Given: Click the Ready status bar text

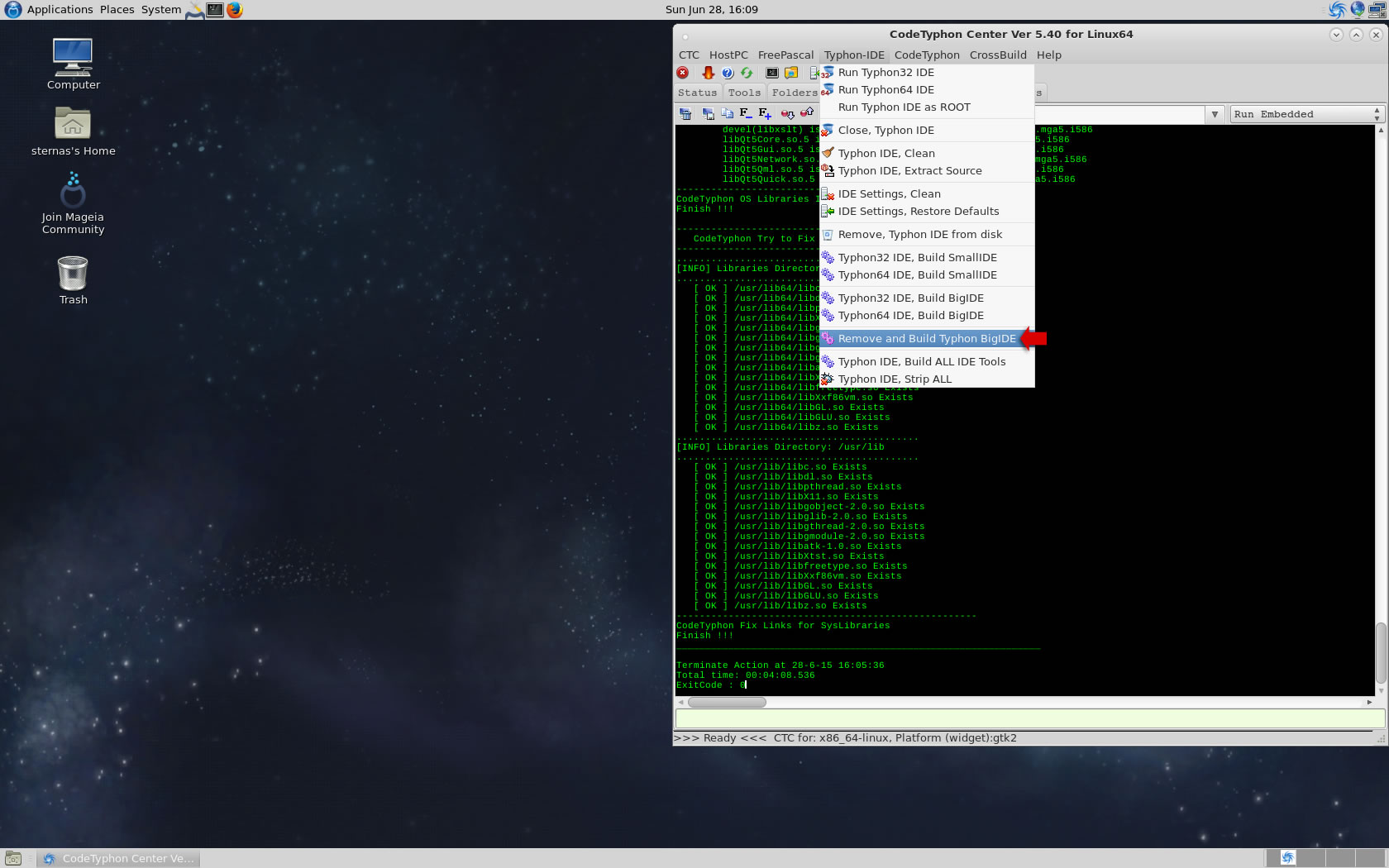Looking at the screenshot, I should [719, 737].
